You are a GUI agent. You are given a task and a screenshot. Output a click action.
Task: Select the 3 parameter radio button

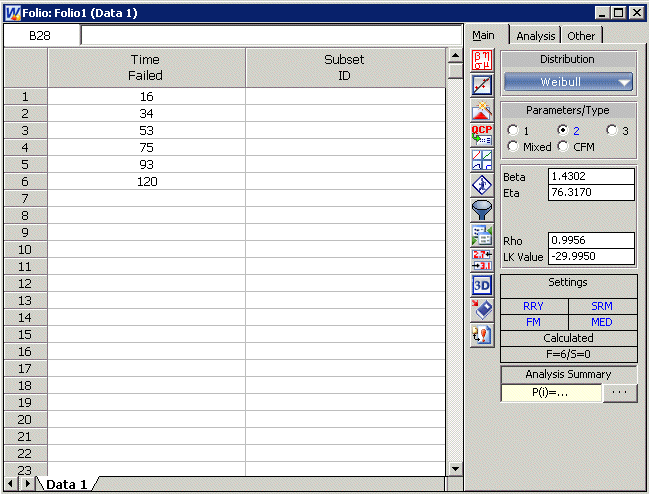pyautogui.click(x=612, y=130)
